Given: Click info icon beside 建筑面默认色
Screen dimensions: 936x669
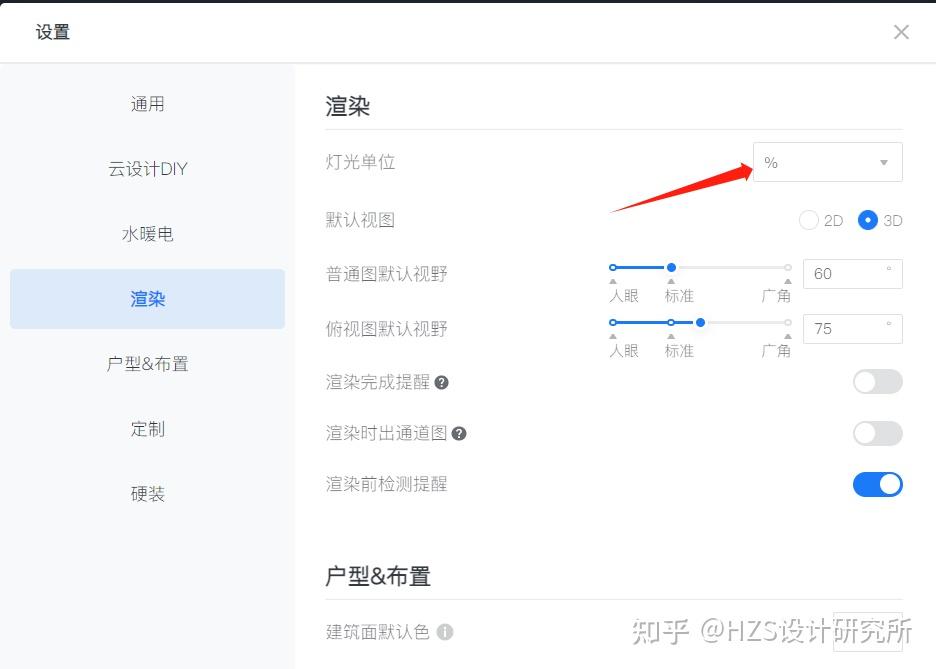Looking at the screenshot, I should coord(445,631).
